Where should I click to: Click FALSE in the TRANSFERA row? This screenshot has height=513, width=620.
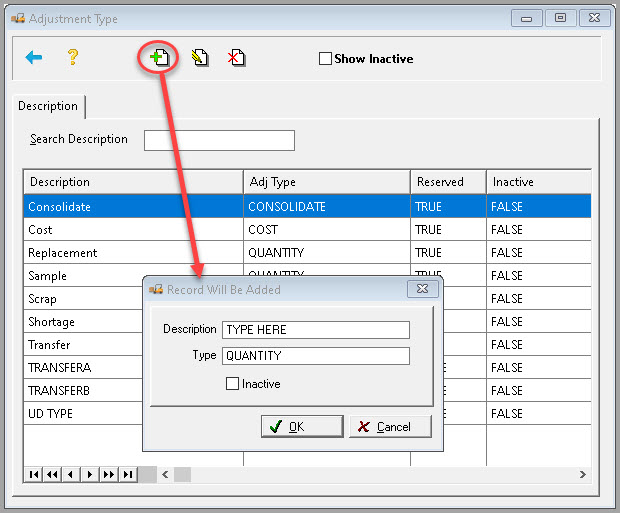[x=539, y=367]
